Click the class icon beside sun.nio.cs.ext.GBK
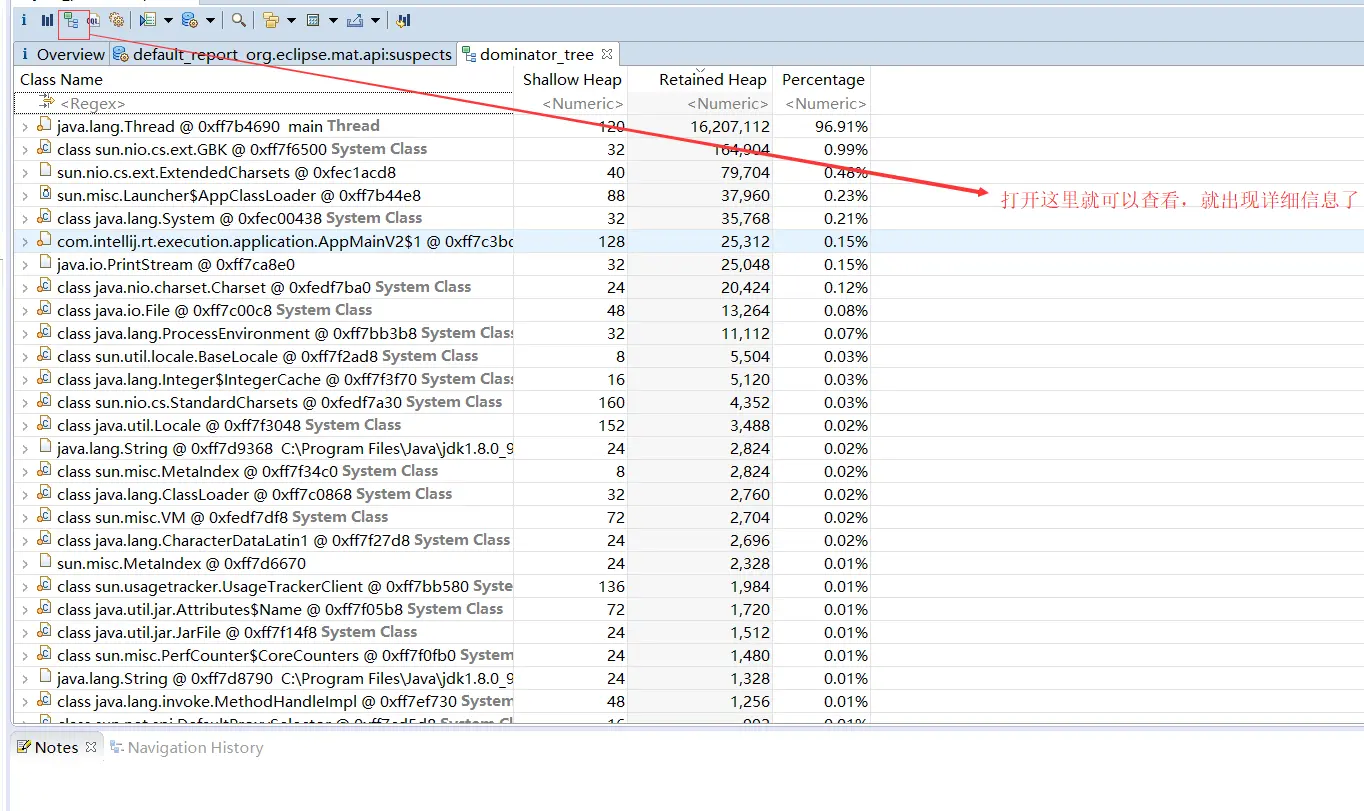Image resolution: width=1364 pixels, height=811 pixels. [x=44, y=149]
